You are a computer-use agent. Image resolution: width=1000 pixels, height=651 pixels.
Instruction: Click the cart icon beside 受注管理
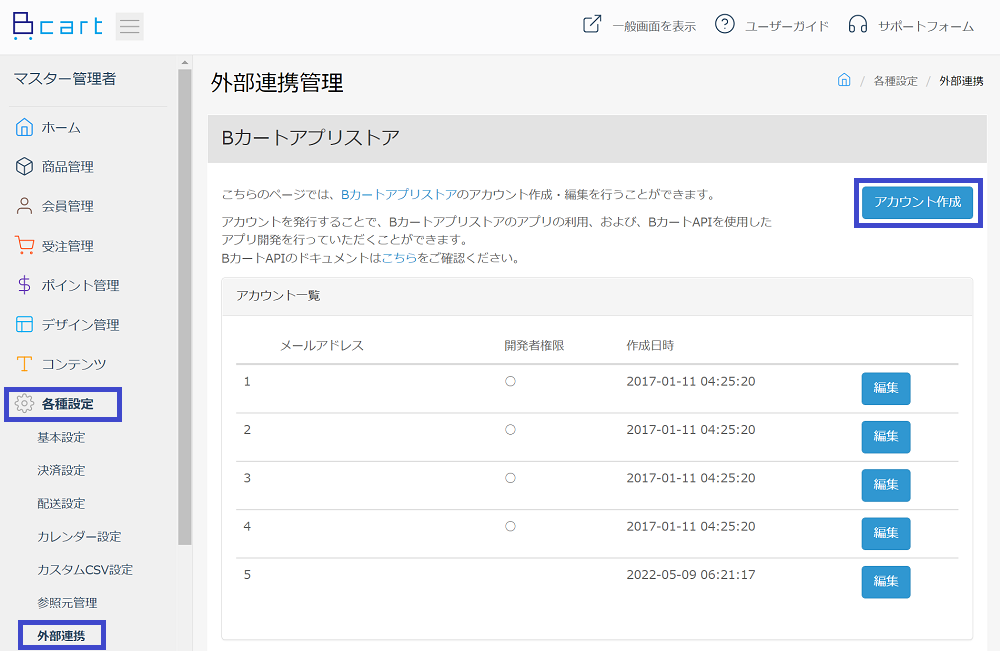(24, 245)
